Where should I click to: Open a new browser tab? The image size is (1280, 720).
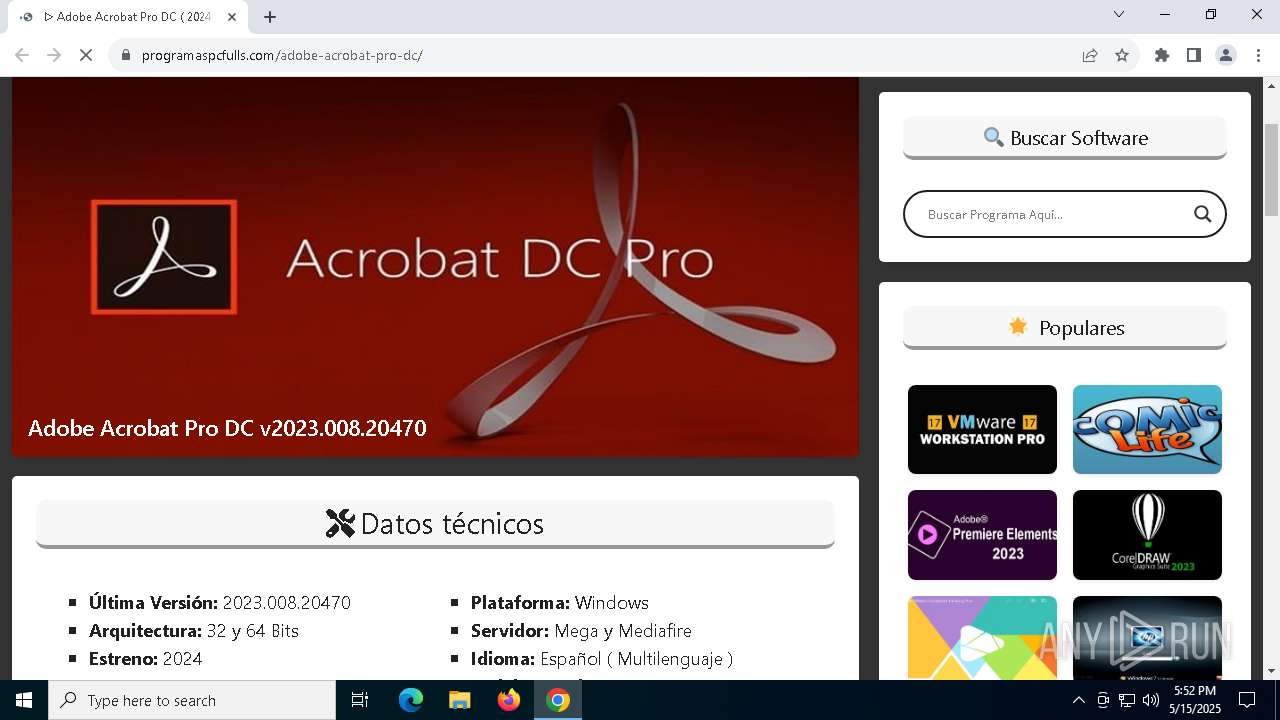[270, 17]
